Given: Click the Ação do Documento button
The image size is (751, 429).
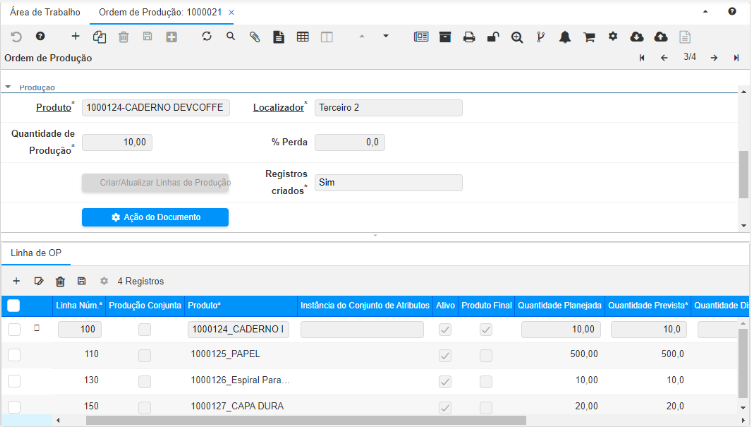Looking at the screenshot, I should click(x=155, y=217).
